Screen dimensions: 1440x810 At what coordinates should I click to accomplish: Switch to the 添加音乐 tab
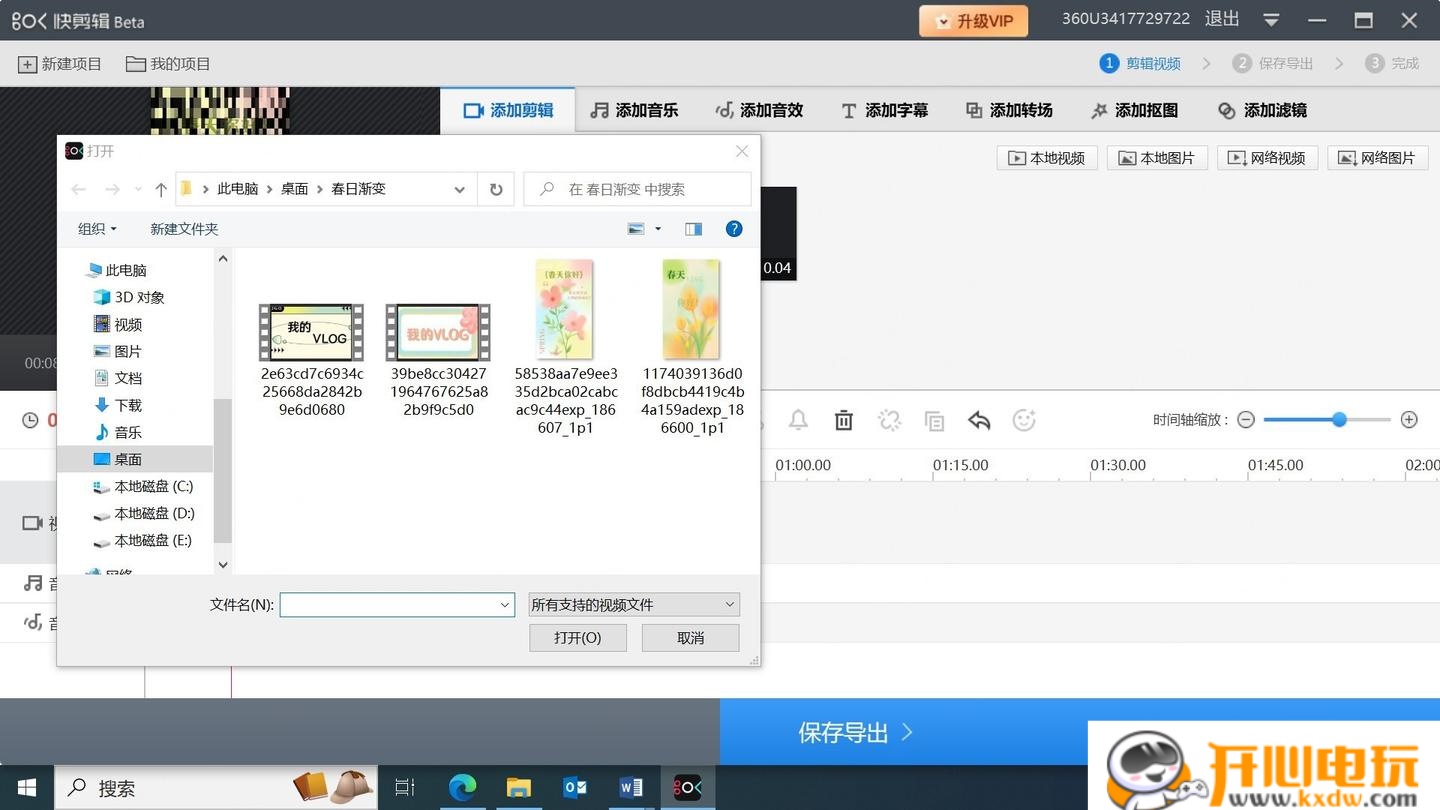click(634, 110)
